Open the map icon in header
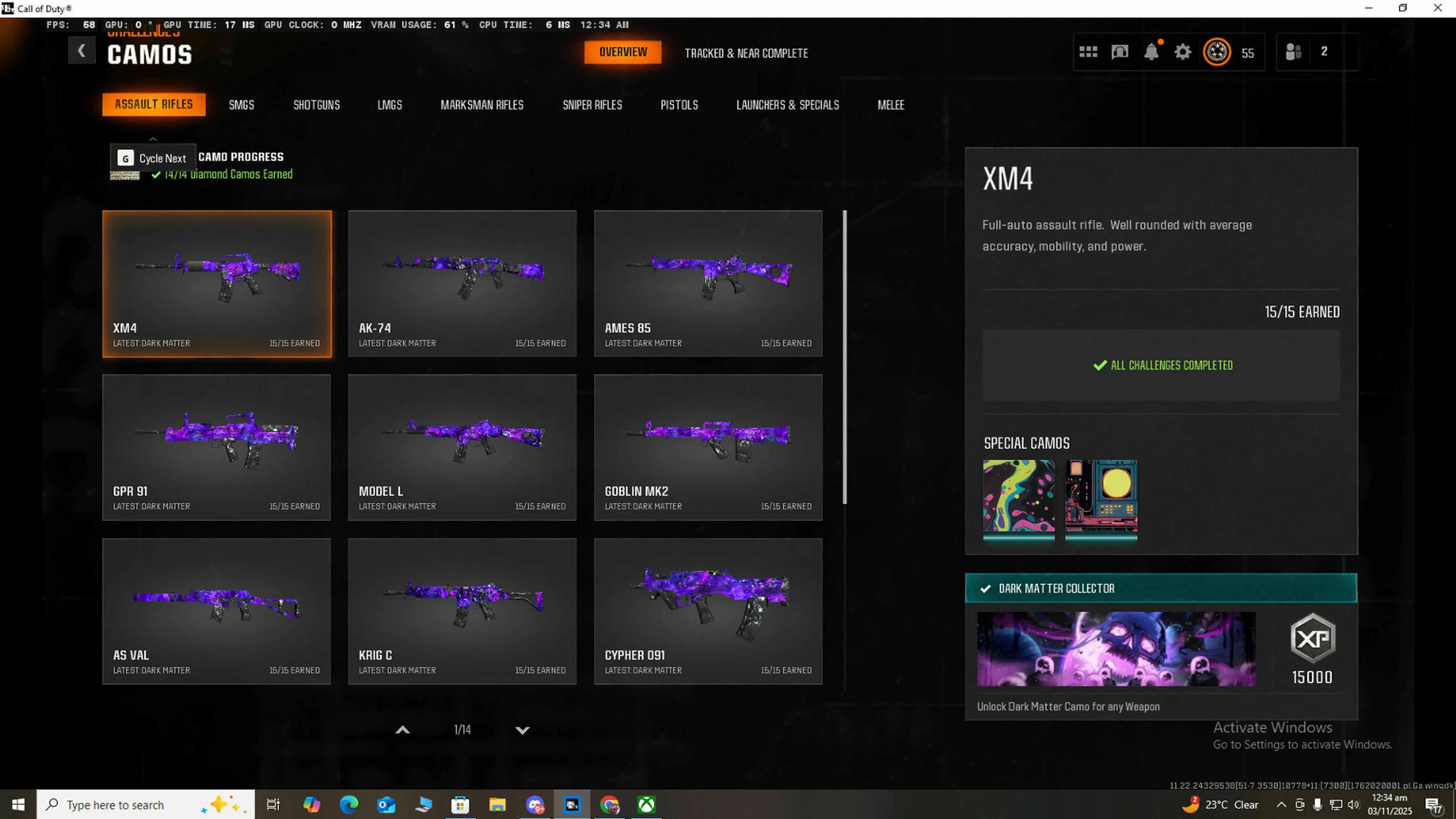 pos(1120,52)
